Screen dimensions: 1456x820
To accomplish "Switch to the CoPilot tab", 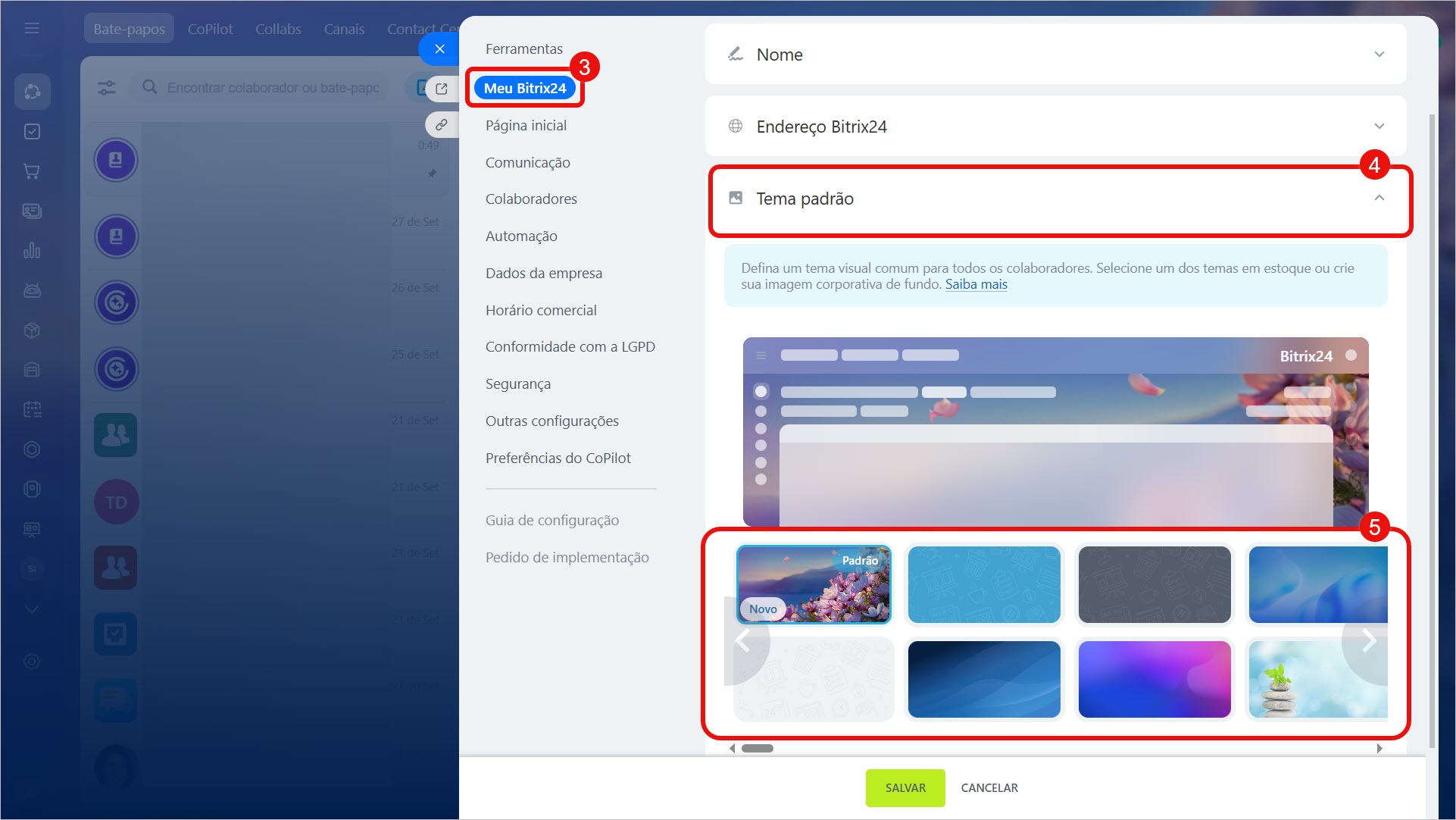I will [x=210, y=29].
